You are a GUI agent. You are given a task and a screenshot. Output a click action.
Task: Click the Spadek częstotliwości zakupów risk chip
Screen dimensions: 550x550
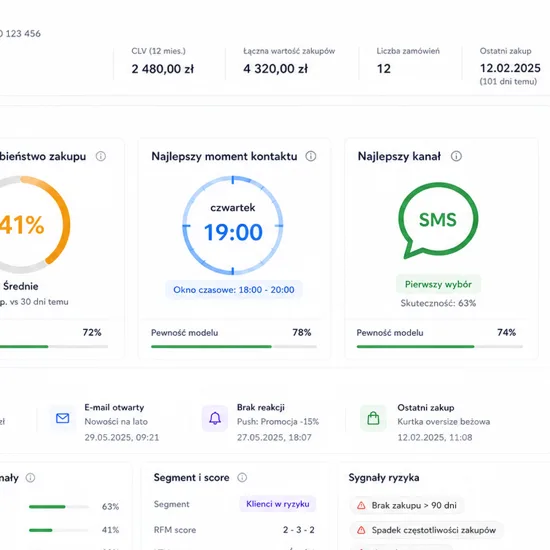427,530
